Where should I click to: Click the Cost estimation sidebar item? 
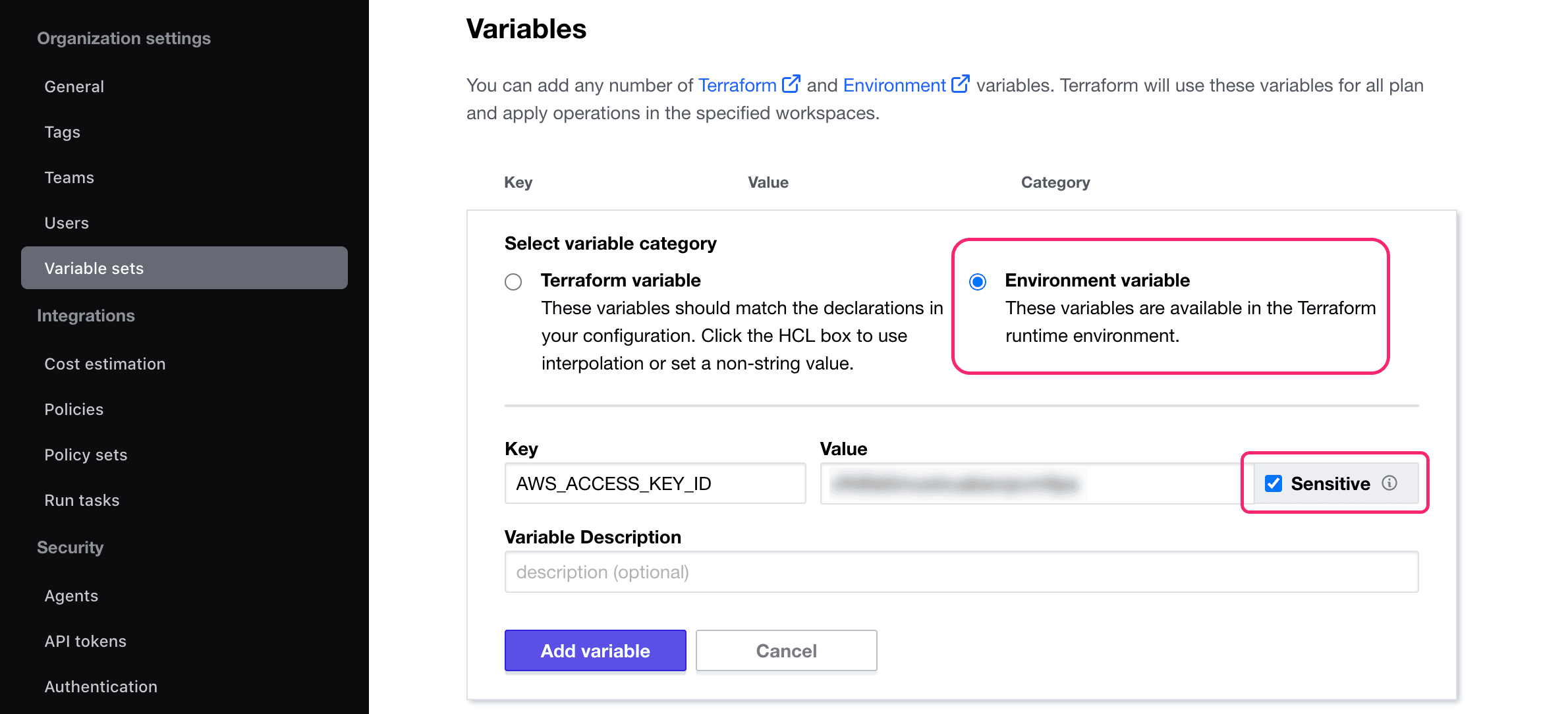(x=107, y=363)
